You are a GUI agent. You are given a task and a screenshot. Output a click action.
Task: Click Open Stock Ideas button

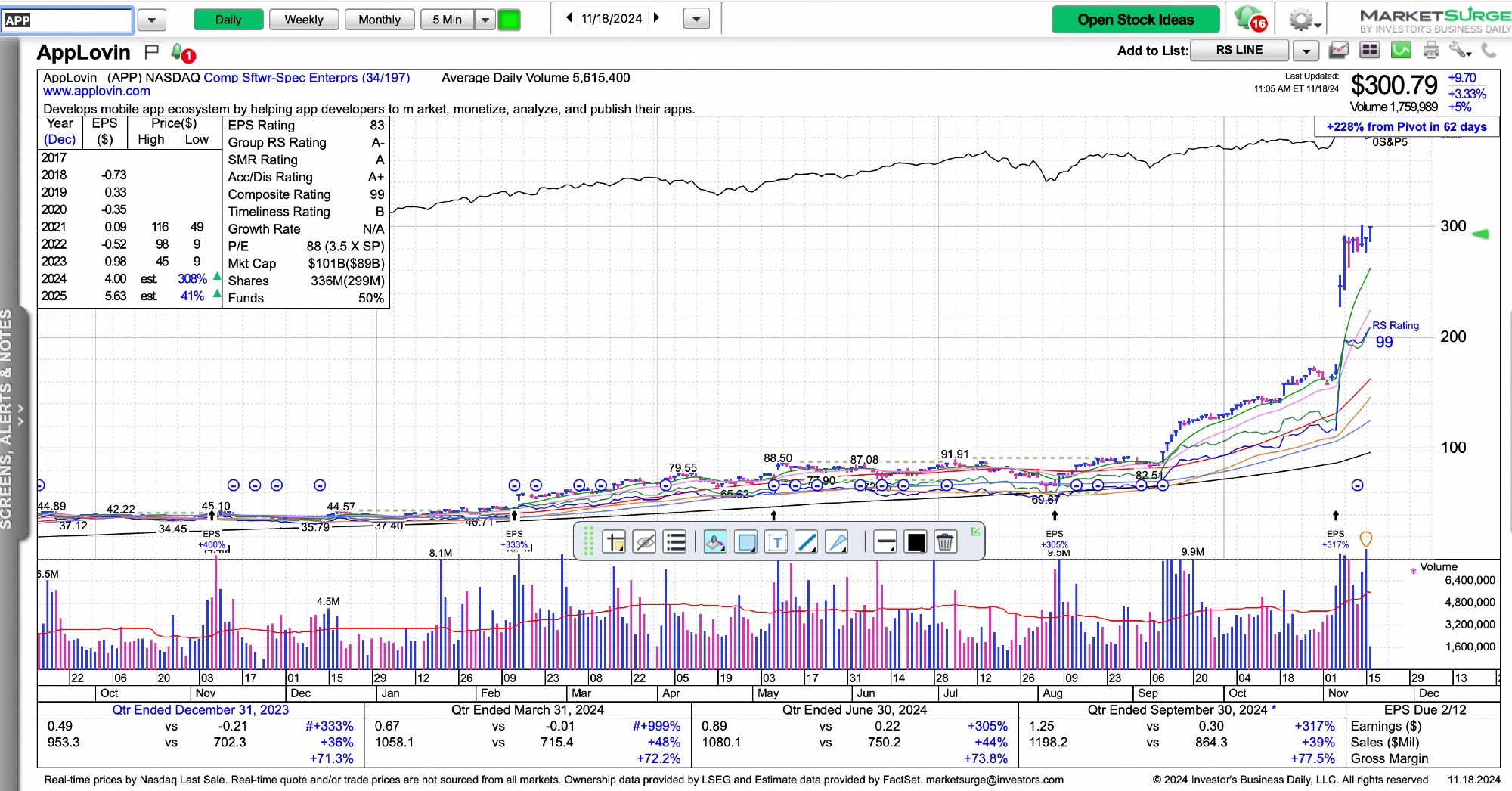coord(1136,20)
